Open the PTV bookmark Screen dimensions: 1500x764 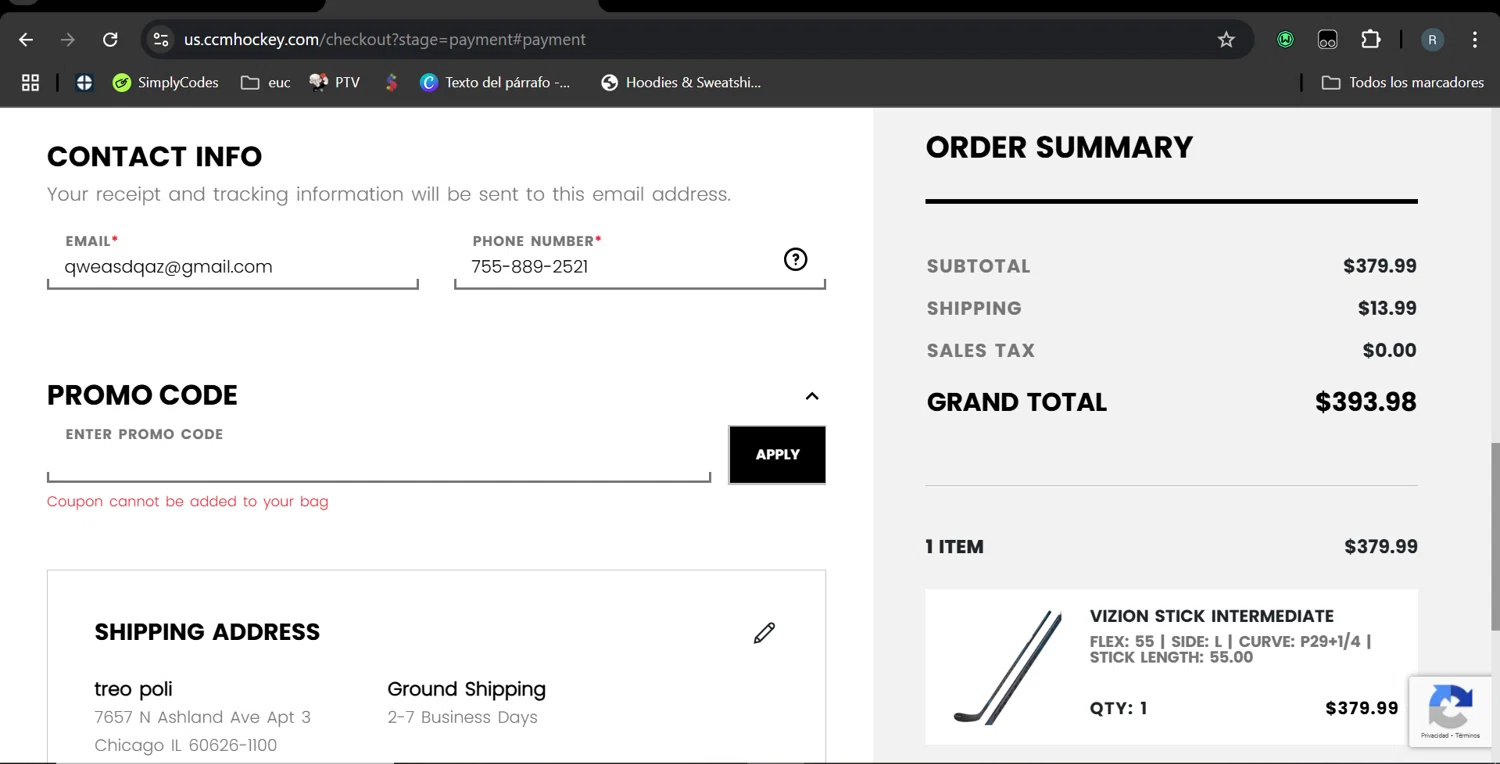tap(335, 83)
